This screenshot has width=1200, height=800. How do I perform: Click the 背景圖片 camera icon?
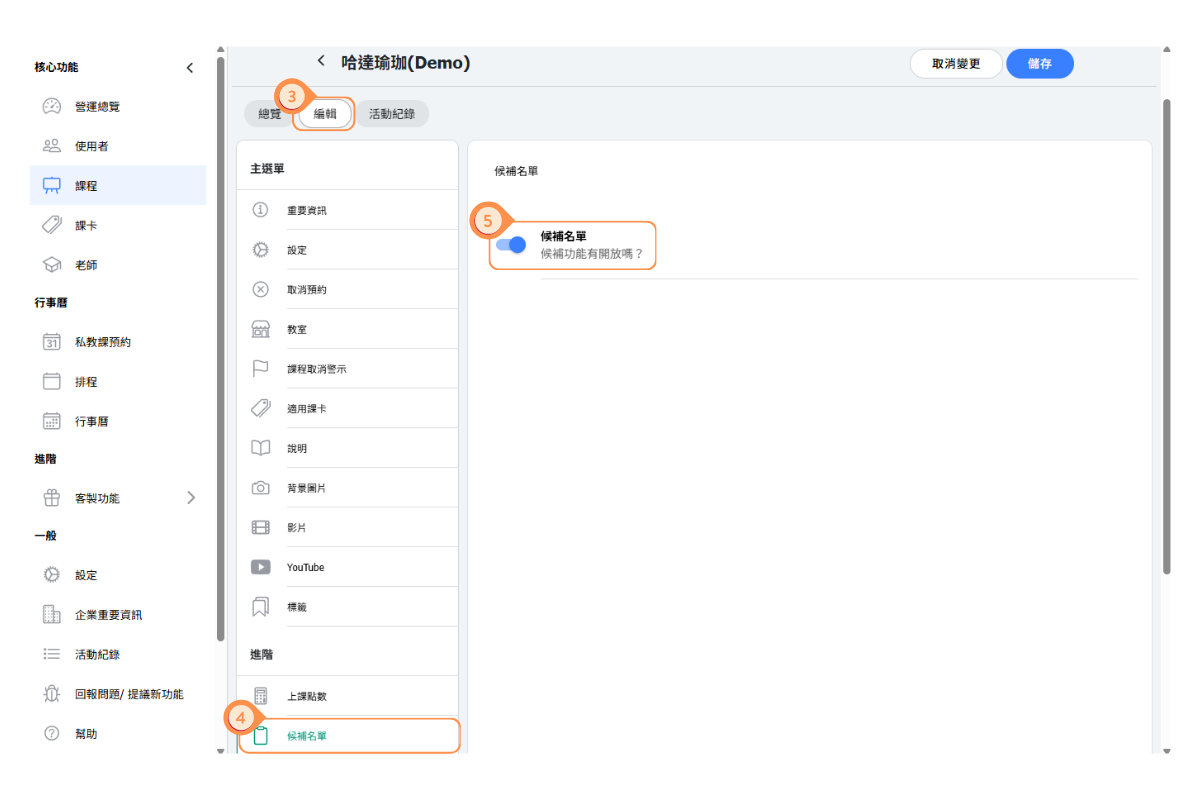click(260, 488)
